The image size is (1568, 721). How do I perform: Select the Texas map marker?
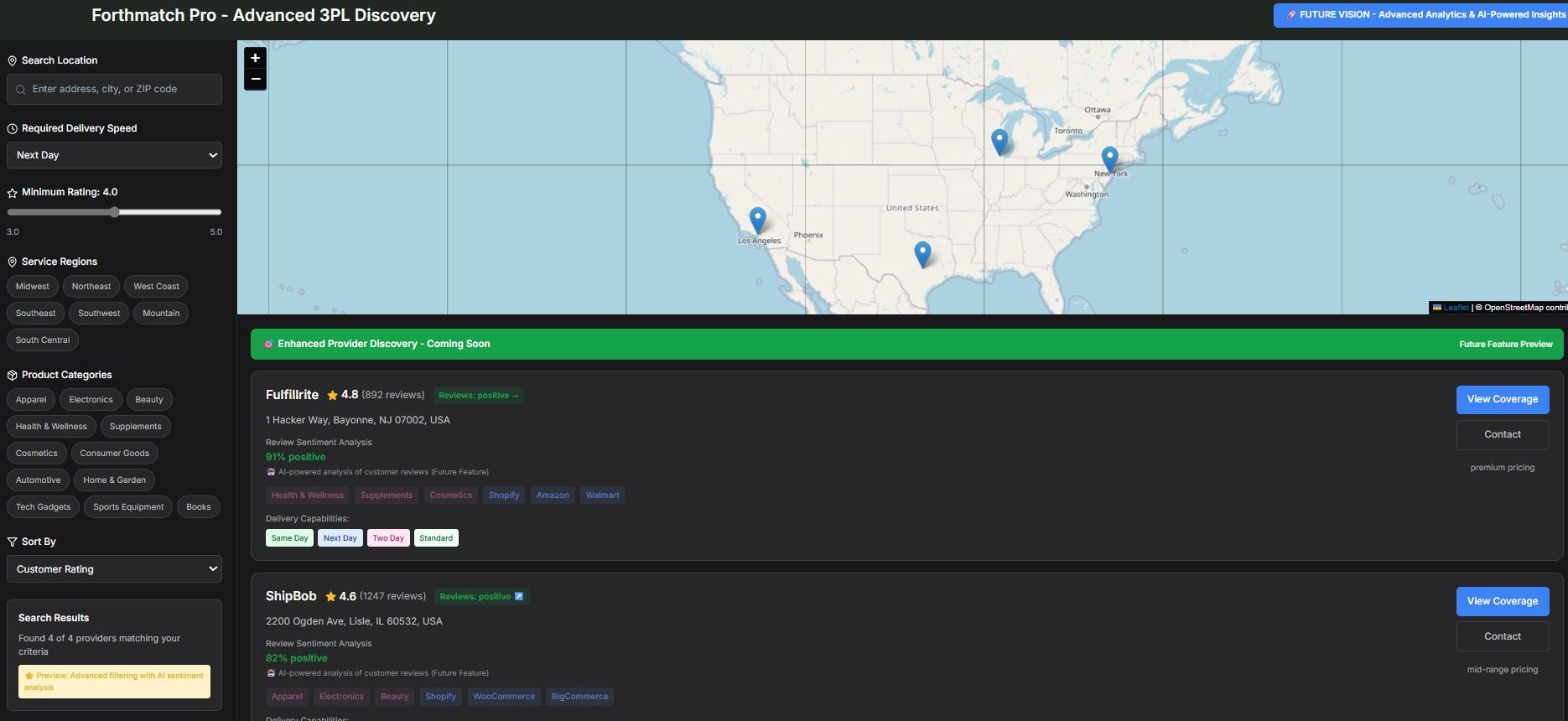pyautogui.click(x=922, y=253)
